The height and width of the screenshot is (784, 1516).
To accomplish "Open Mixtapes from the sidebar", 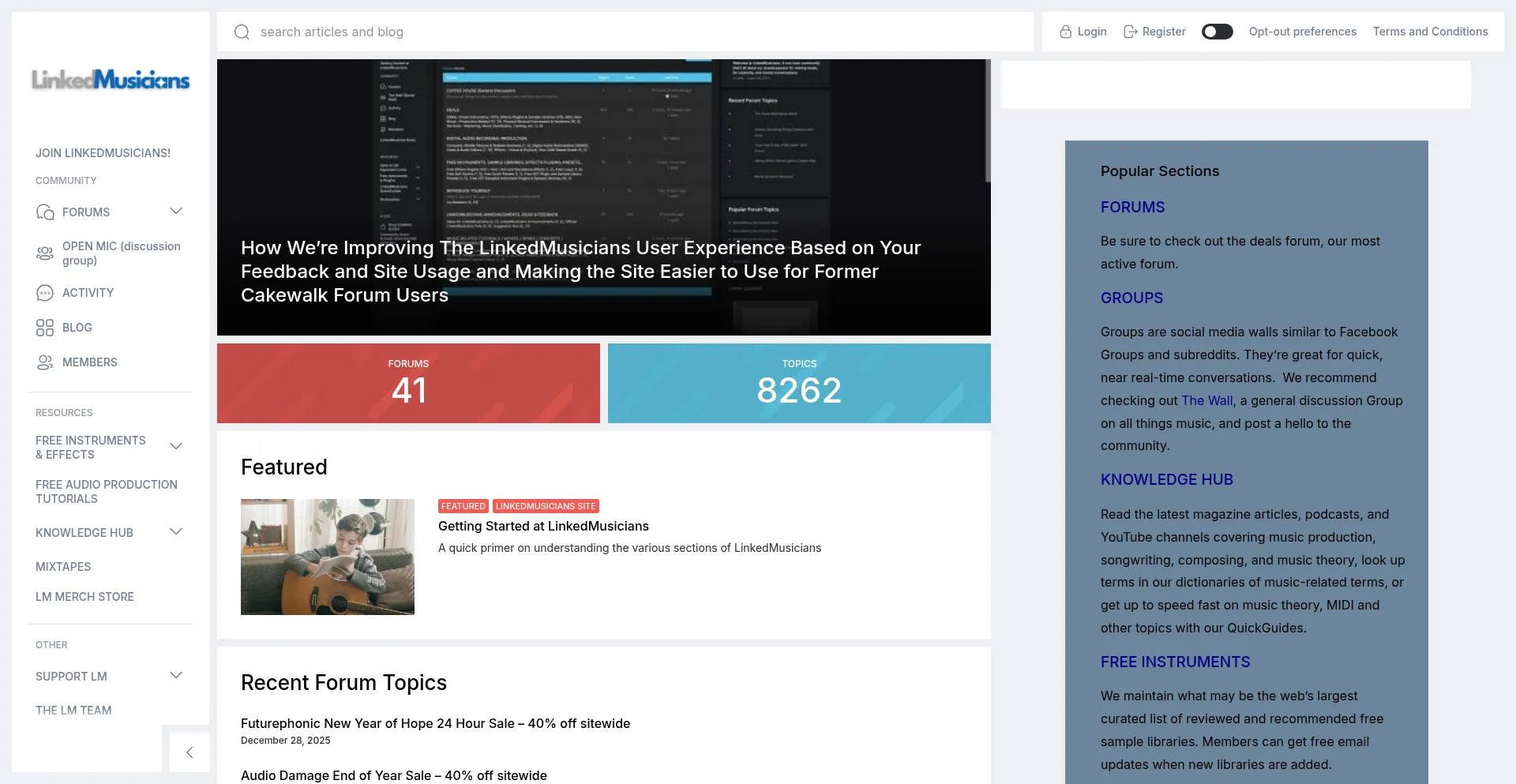I will 63,567.
